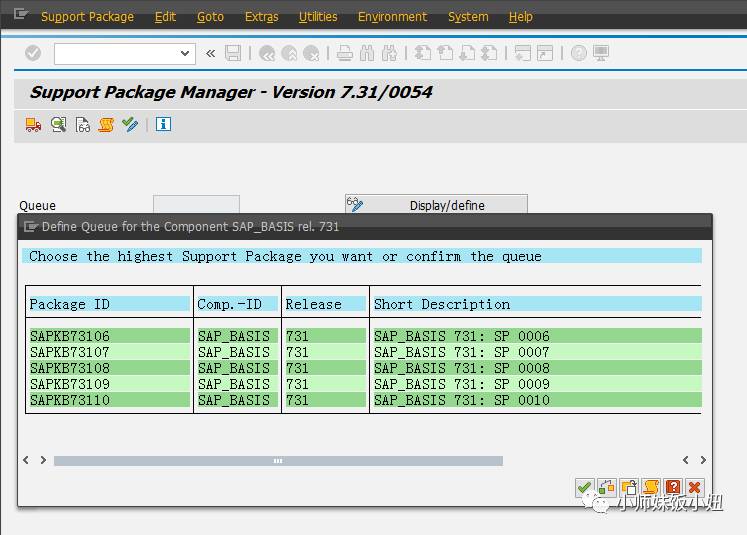Click the Previous Page icon
The width and height of the screenshot is (747, 535).
point(445,53)
